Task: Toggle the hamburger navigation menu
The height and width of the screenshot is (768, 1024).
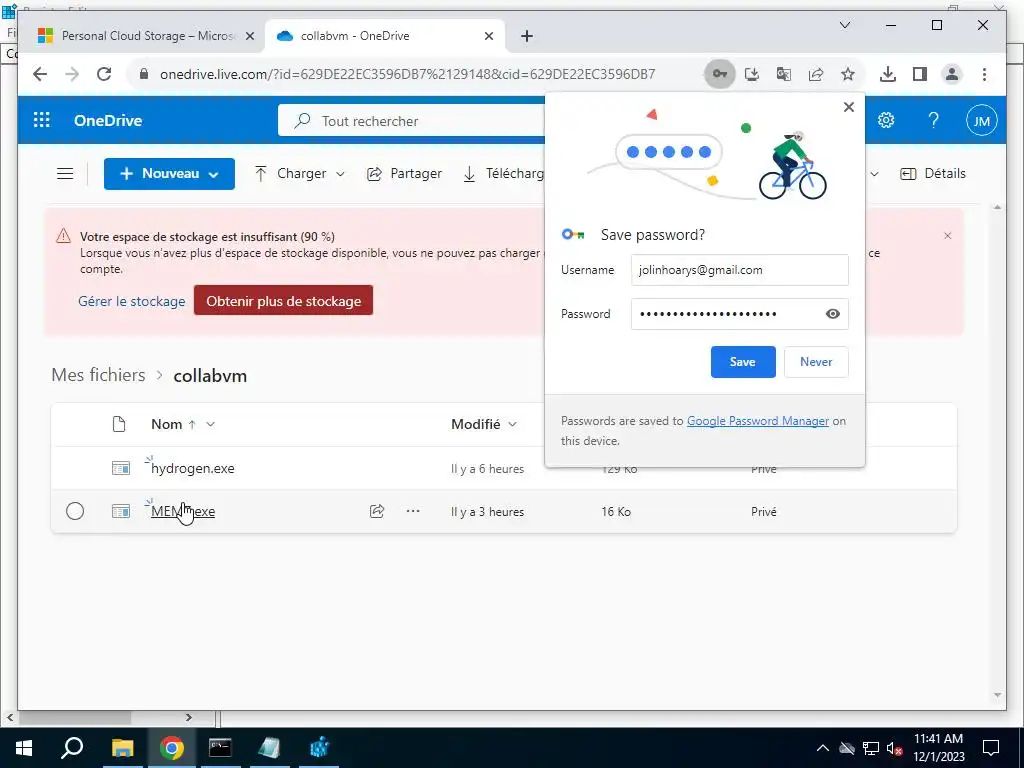Action: (x=65, y=174)
